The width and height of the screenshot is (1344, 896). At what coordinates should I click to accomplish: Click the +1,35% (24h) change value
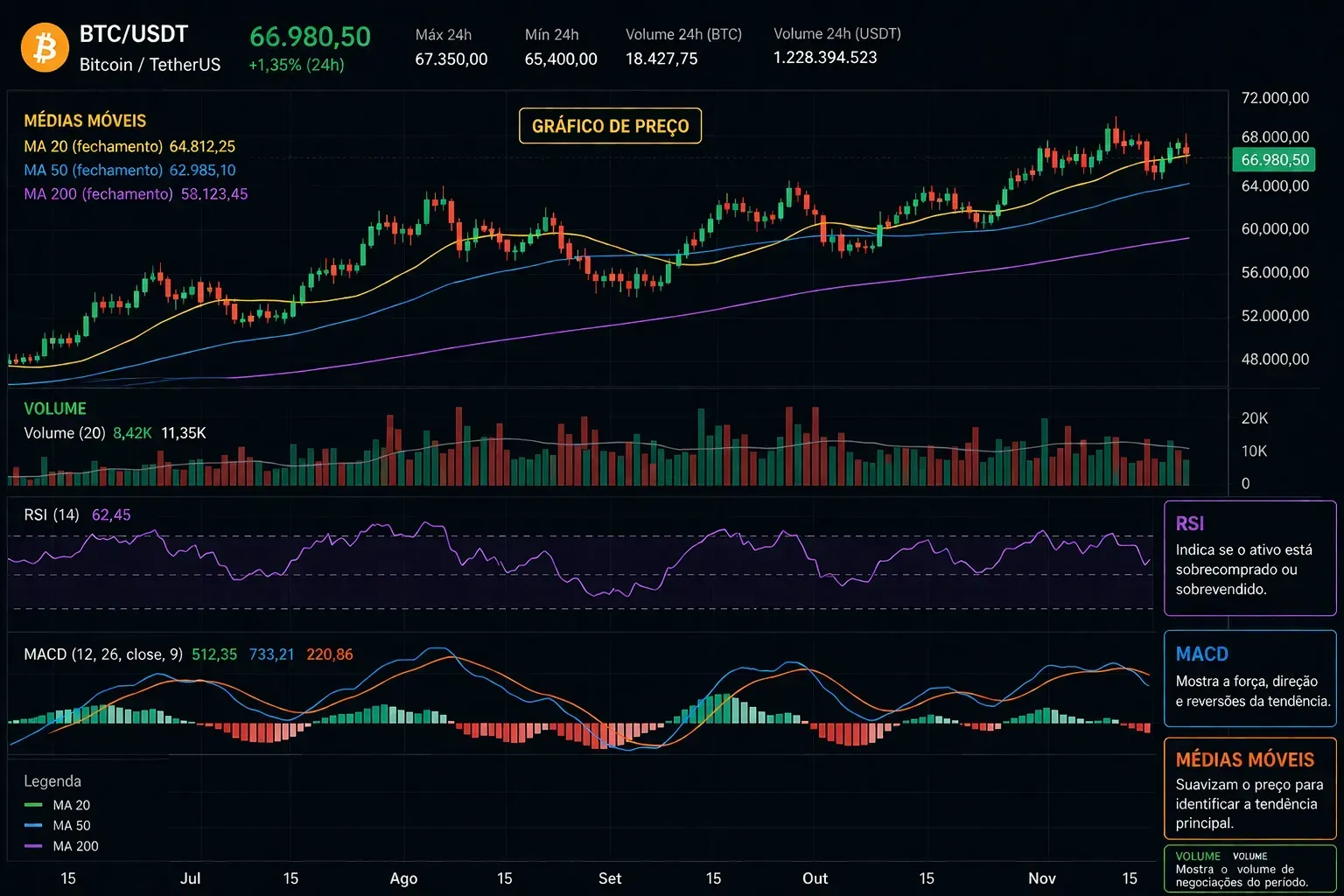(297, 65)
